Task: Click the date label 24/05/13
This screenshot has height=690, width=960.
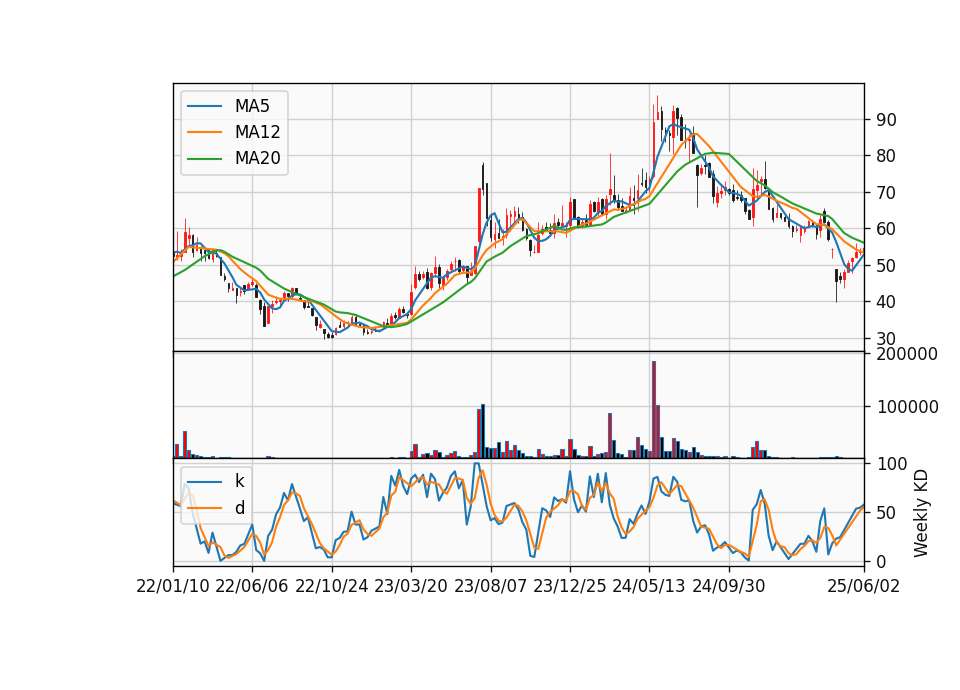Action: [x=649, y=586]
